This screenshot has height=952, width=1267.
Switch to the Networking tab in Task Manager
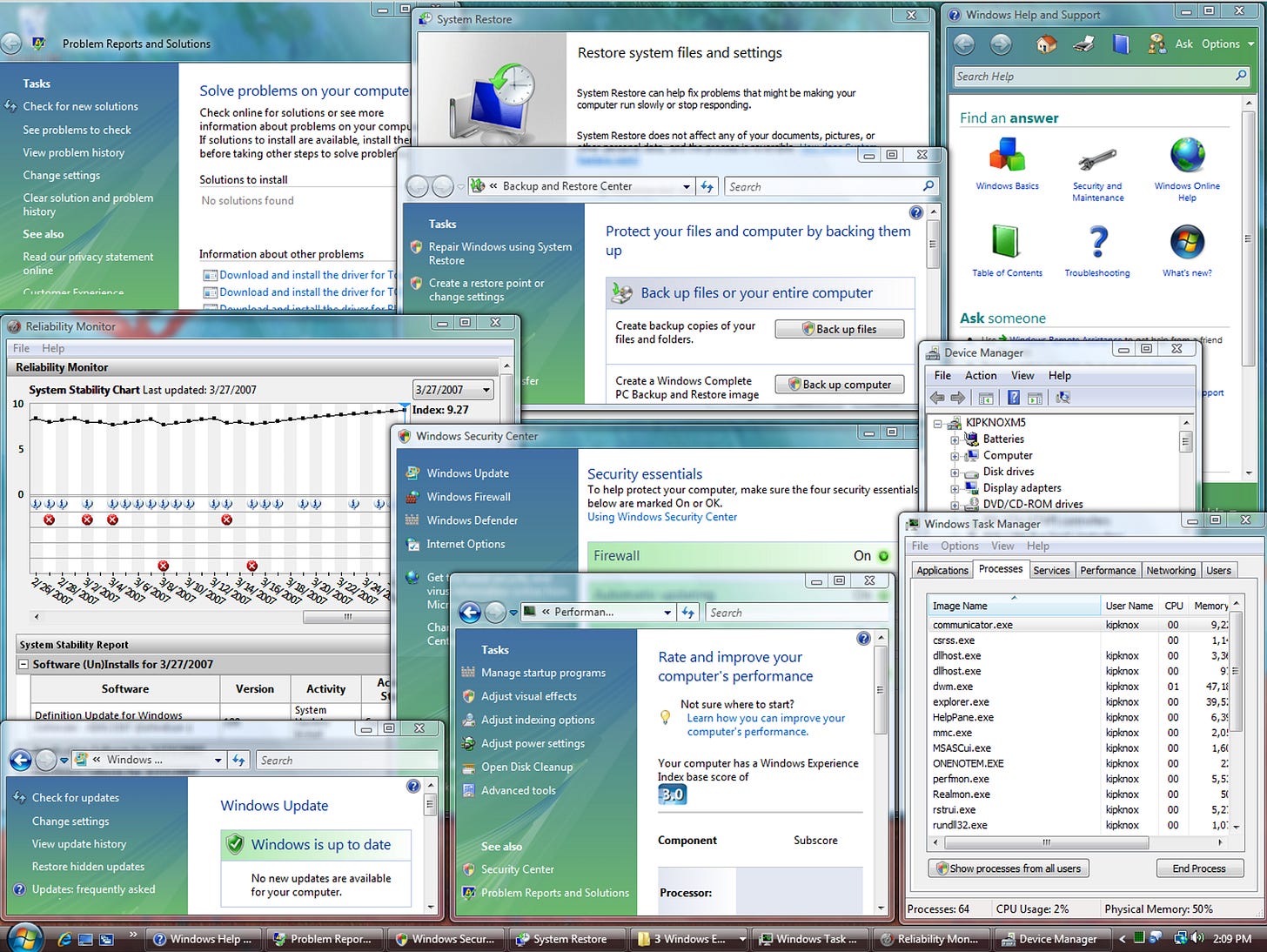[1170, 570]
